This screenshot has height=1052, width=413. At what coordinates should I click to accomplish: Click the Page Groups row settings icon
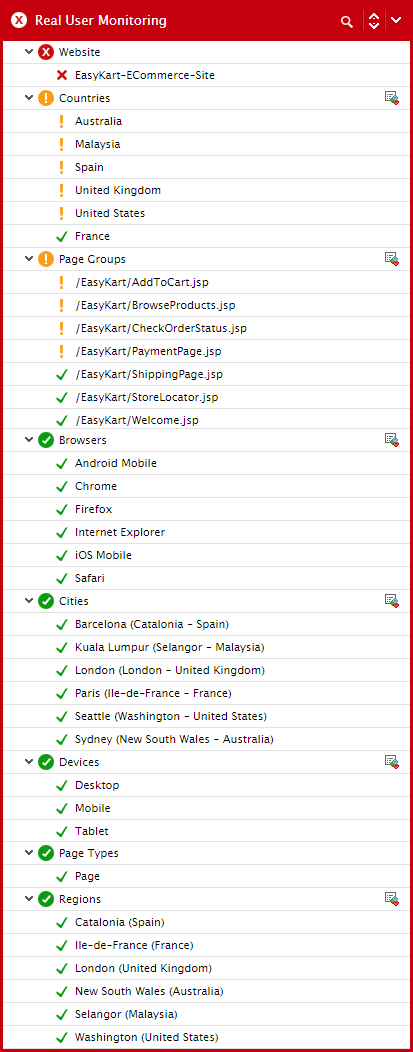pyautogui.click(x=392, y=258)
